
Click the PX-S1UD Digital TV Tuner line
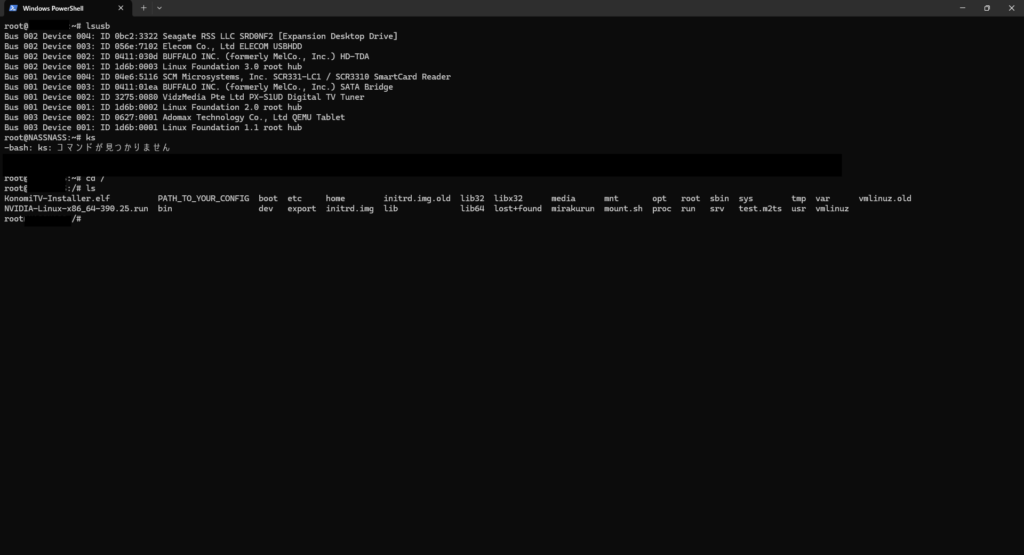click(x=184, y=97)
